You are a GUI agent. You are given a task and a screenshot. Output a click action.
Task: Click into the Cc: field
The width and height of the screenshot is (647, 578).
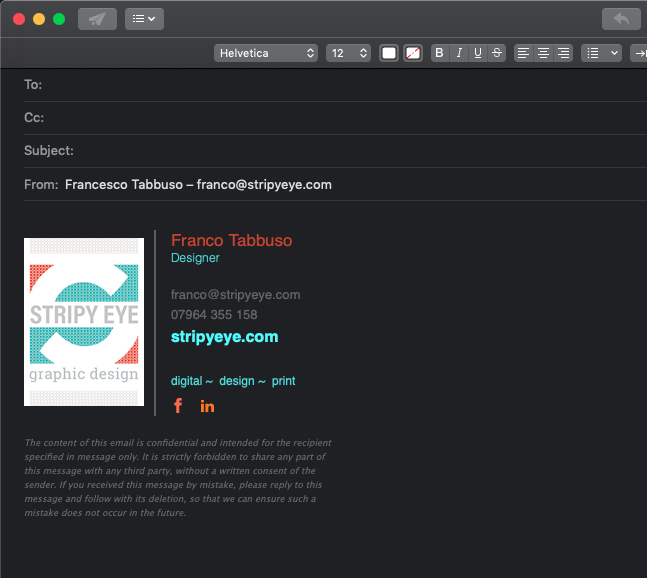pyautogui.click(x=335, y=118)
